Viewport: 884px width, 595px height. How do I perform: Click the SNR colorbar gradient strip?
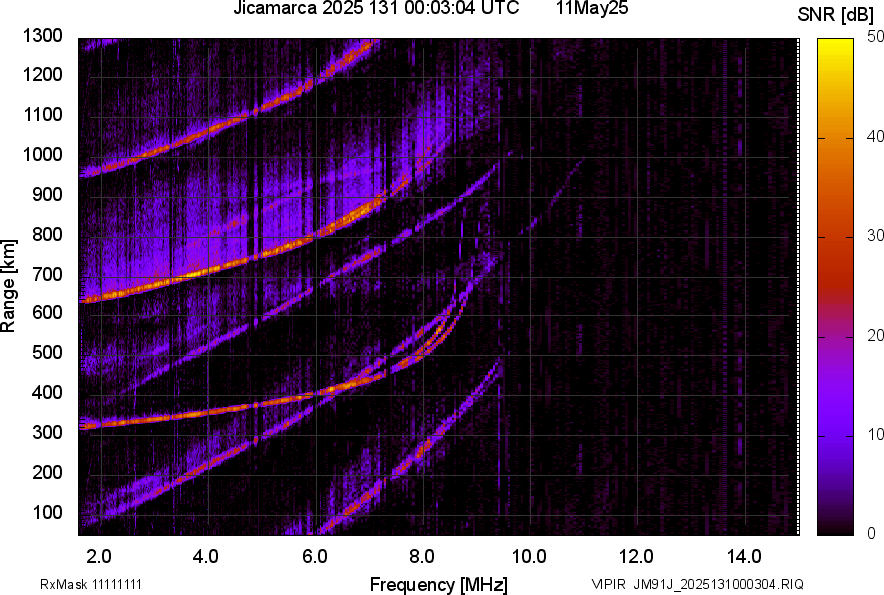click(835, 287)
